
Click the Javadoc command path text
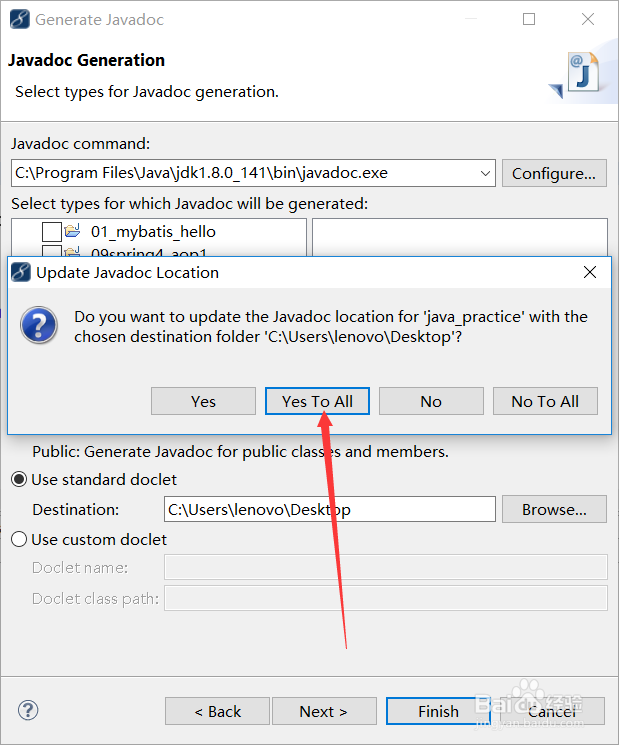pos(201,173)
